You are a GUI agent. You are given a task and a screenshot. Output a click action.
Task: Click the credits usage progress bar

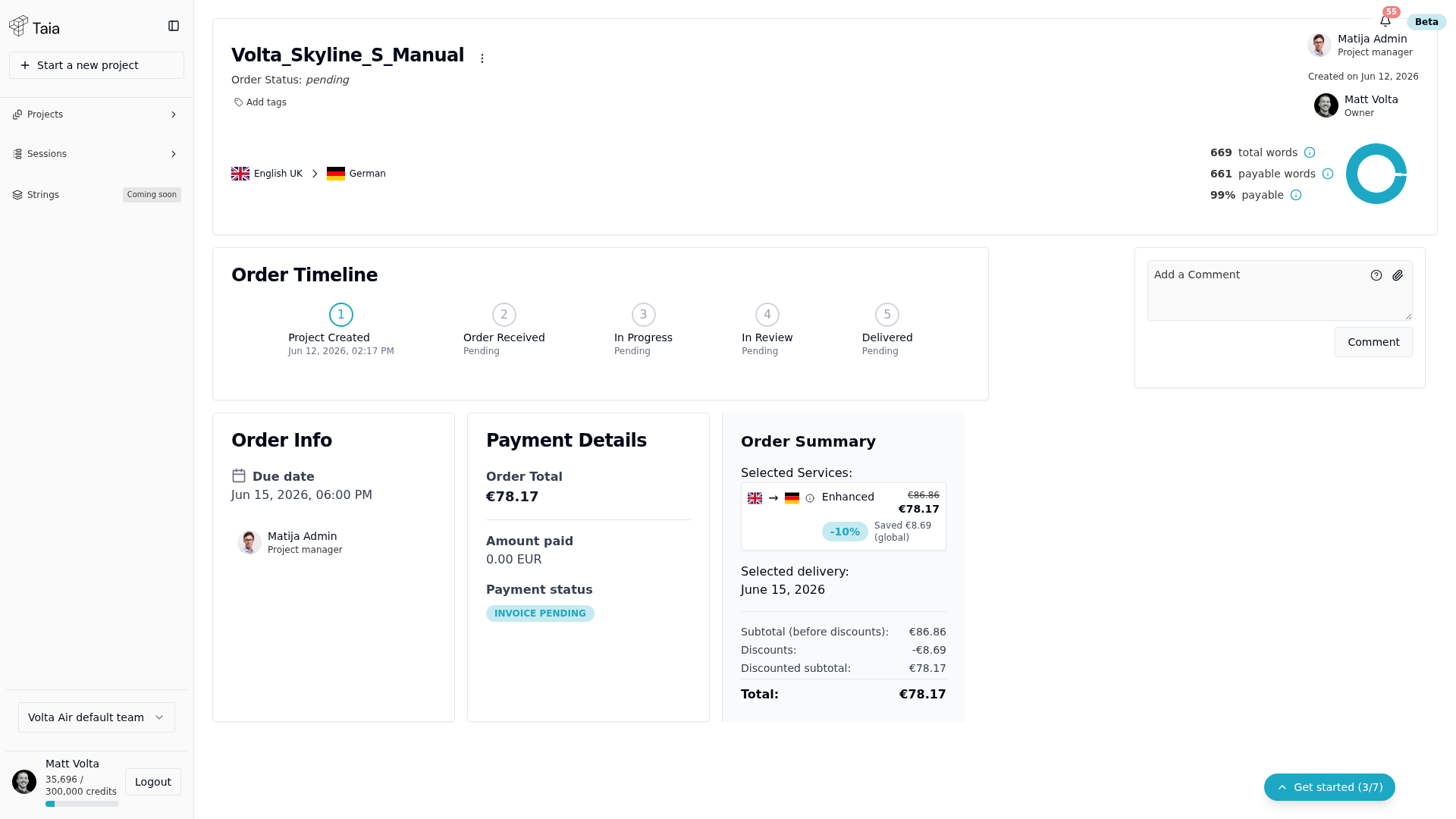click(x=82, y=804)
